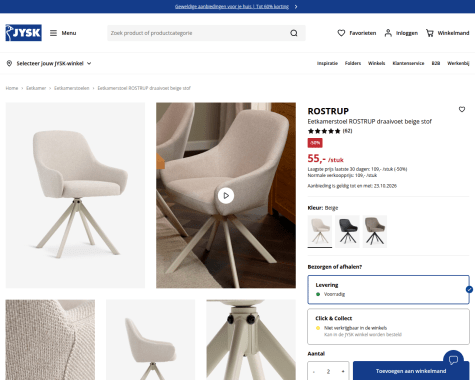Click the arrow in top promo banner
Viewport: 475px width, 380px height.
(296, 7)
